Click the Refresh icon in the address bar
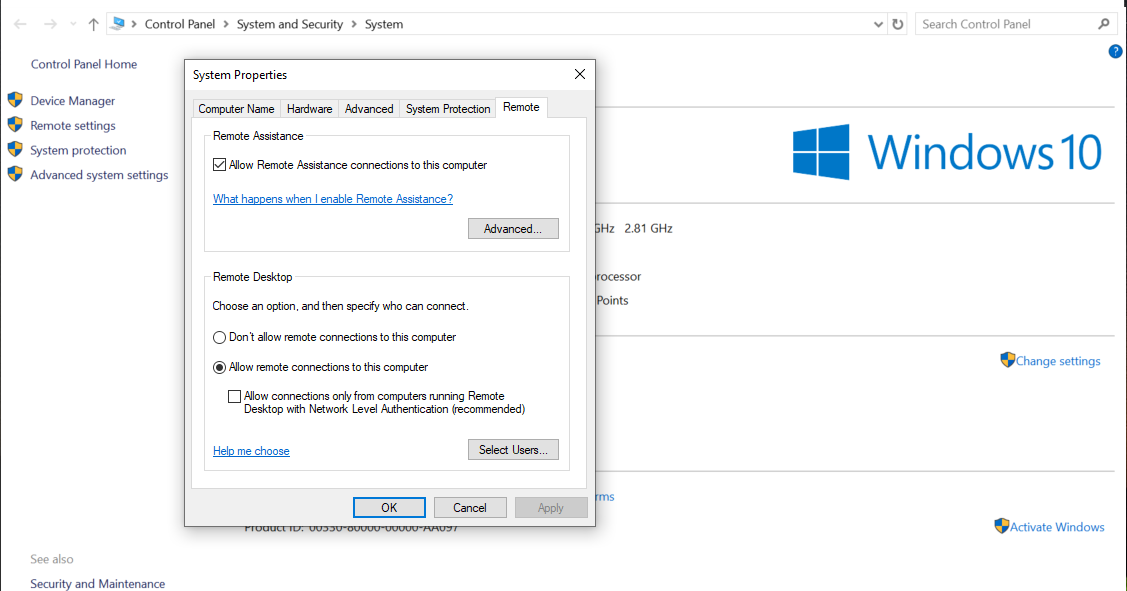Image resolution: width=1127 pixels, height=591 pixels. tap(895, 23)
